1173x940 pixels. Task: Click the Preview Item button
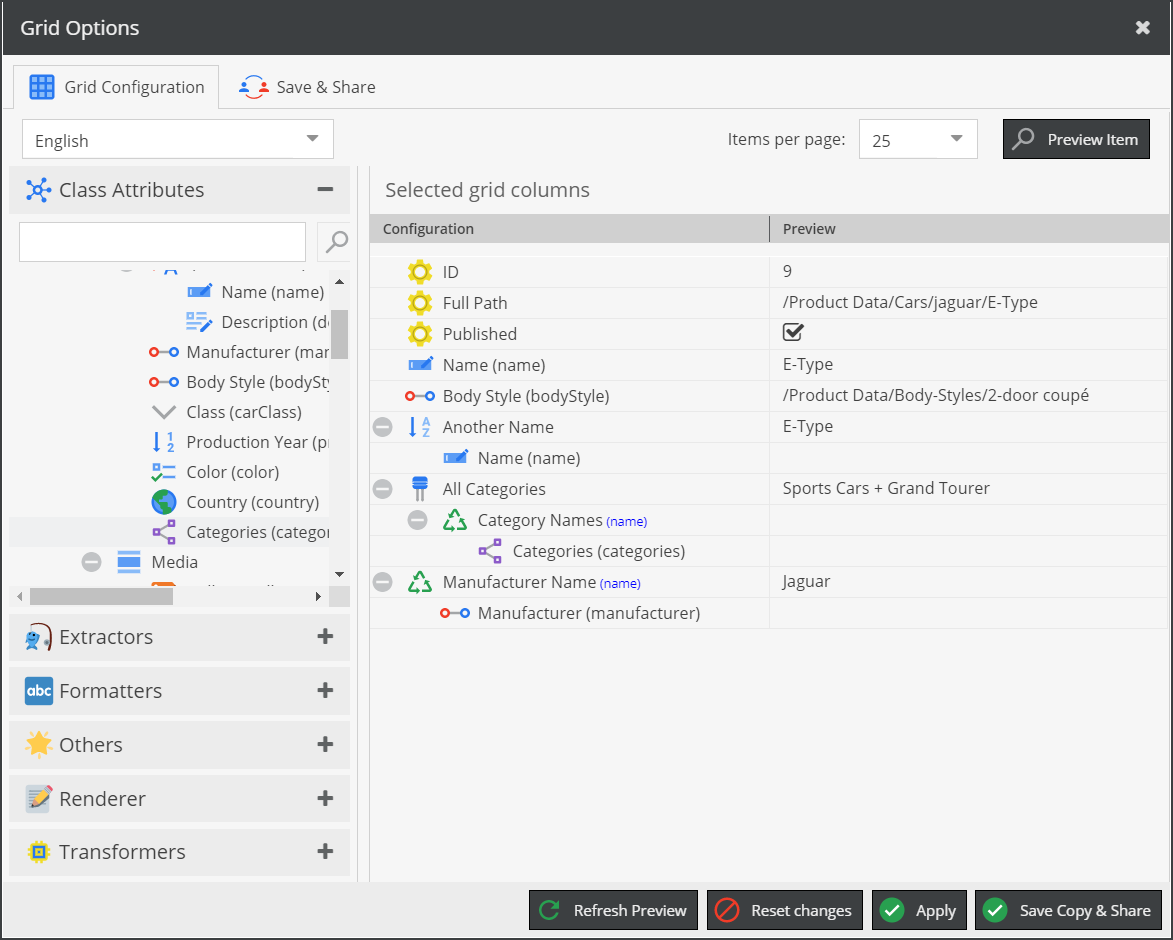pyautogui.click(x=1076, y=139)
